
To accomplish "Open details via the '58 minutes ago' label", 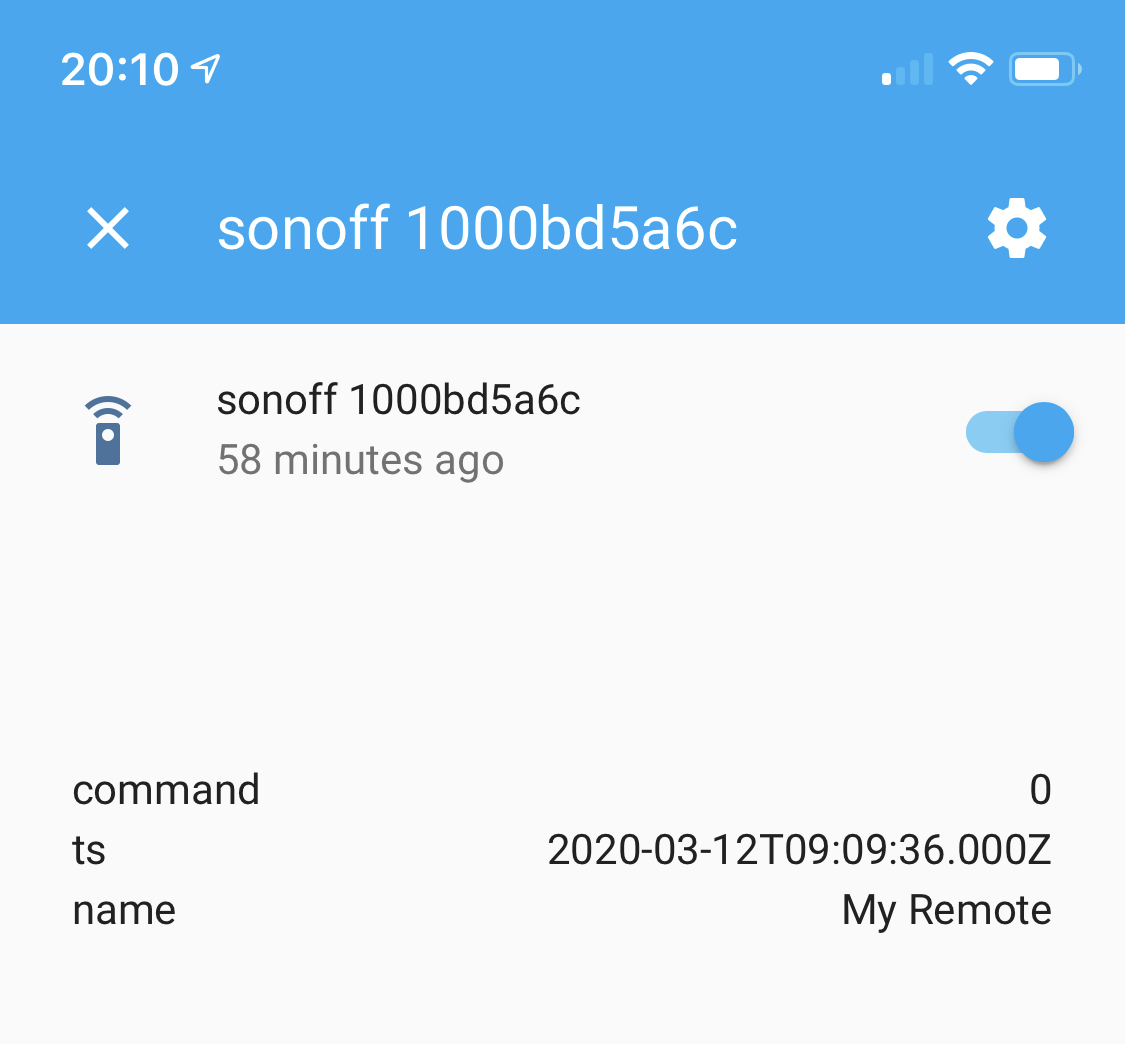I will point(361,460).
